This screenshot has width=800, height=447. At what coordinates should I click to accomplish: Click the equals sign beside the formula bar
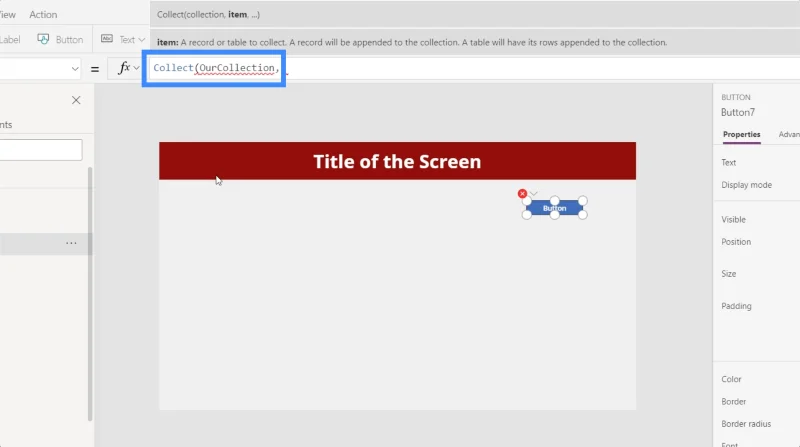[95, 68]
